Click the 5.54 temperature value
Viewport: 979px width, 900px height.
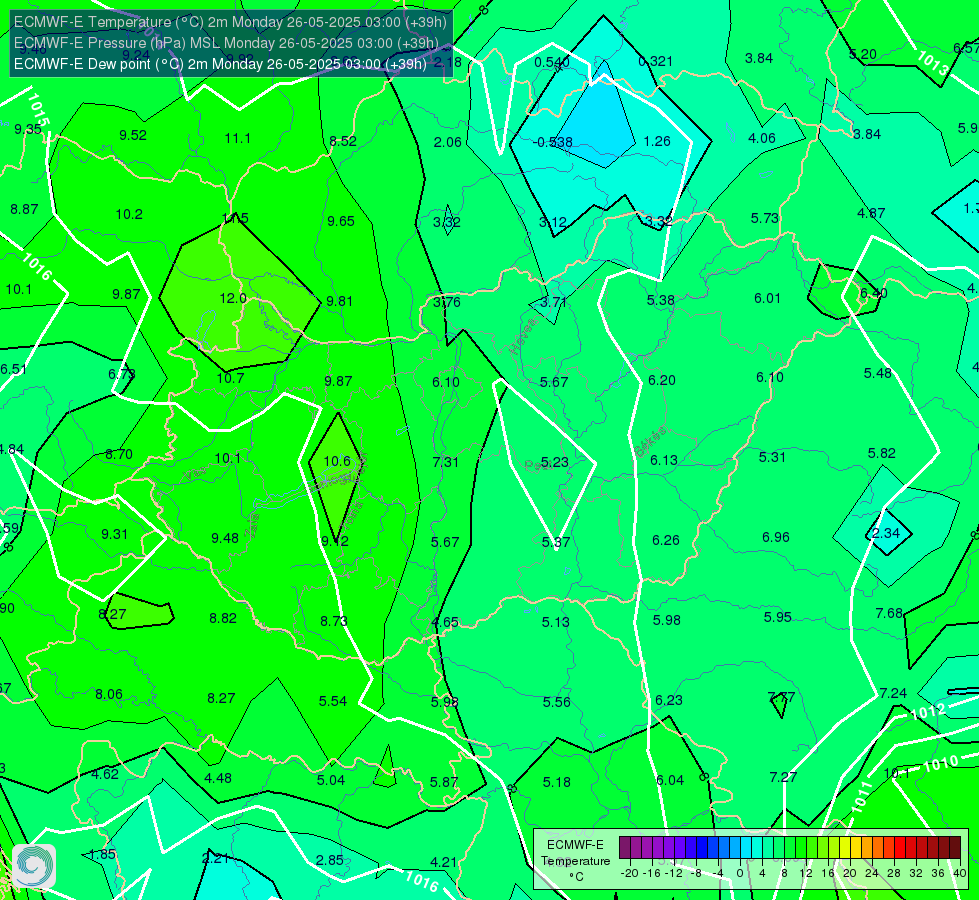(333, 701)
